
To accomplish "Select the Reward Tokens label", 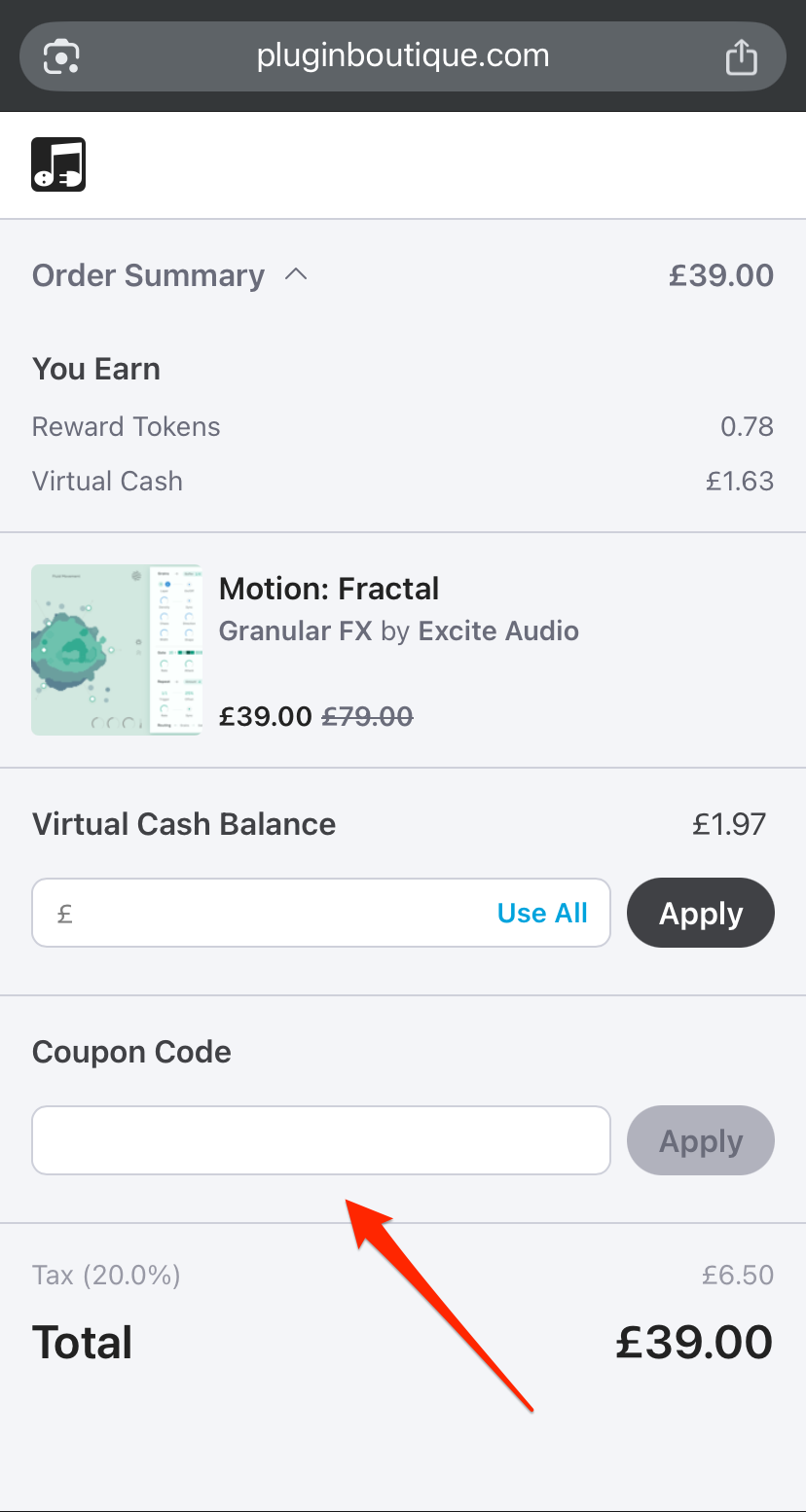I will pos(126,427).
